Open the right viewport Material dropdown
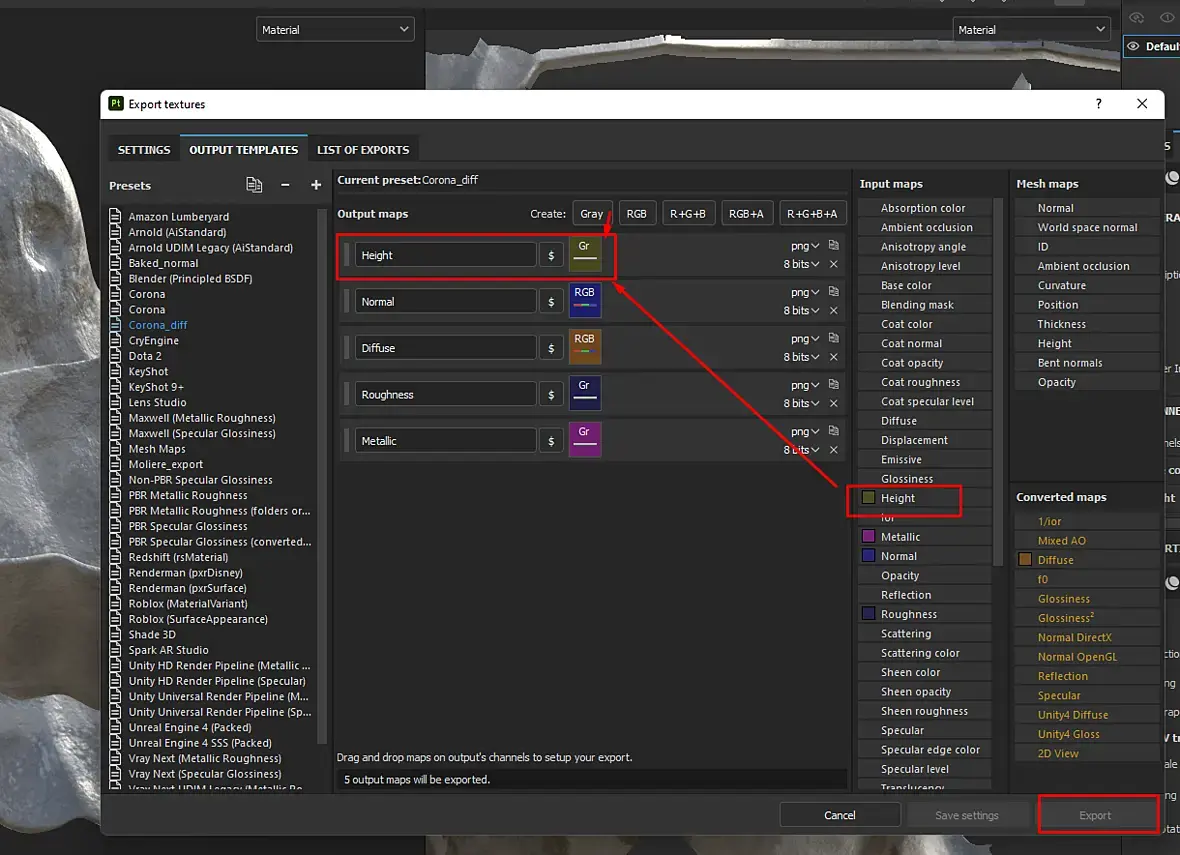This screenshot has width=1180, height=855. (x=1031, y=29)
